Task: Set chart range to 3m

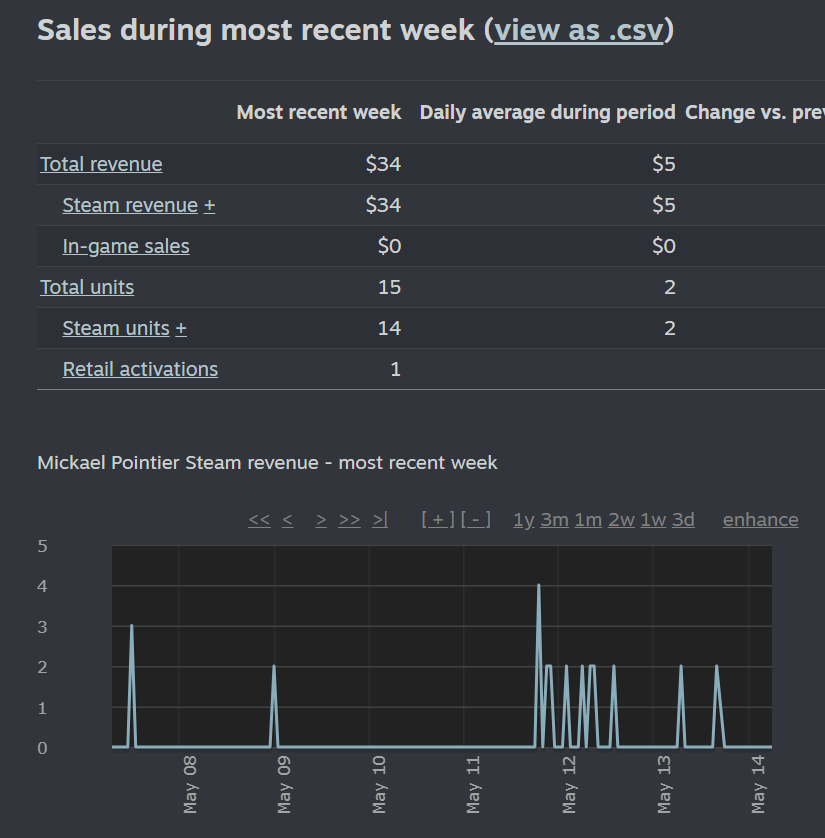Action: click(x=555, y=519)
